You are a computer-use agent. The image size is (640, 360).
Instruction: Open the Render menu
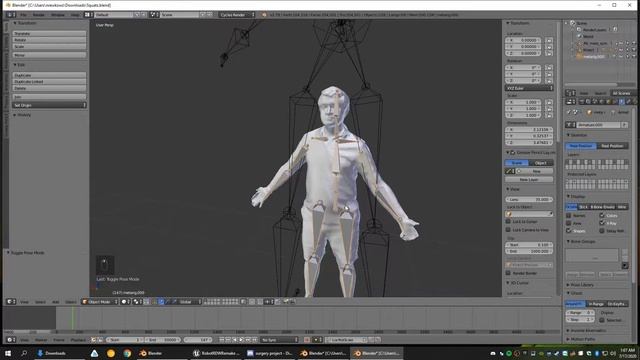pyautogui.click(x=39, y=15)
